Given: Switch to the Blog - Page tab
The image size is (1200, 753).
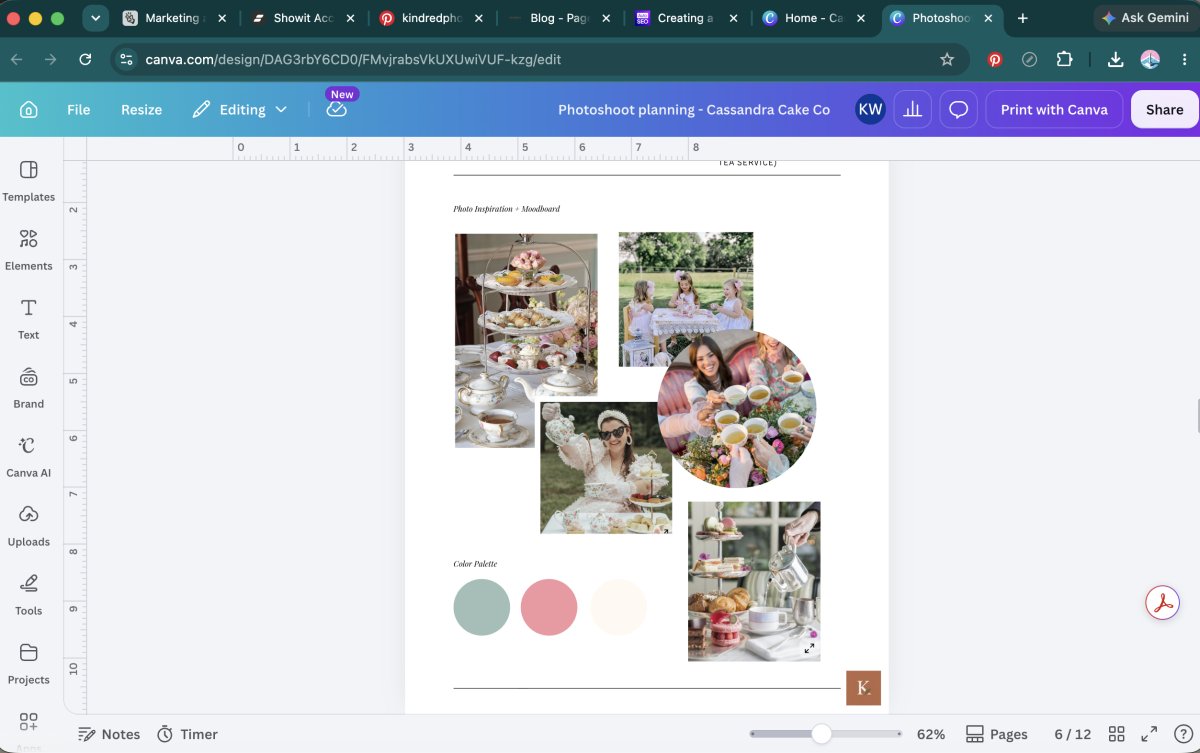Looking at the screenshot, I should click(x=558, y=18).
